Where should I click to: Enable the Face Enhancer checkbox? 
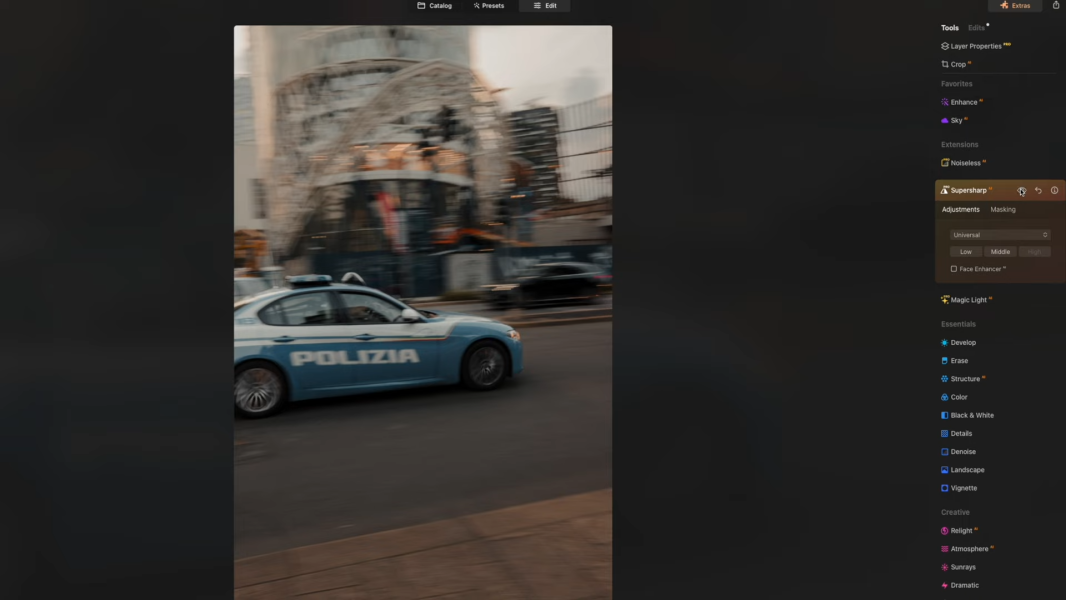[x=954, y=269]
